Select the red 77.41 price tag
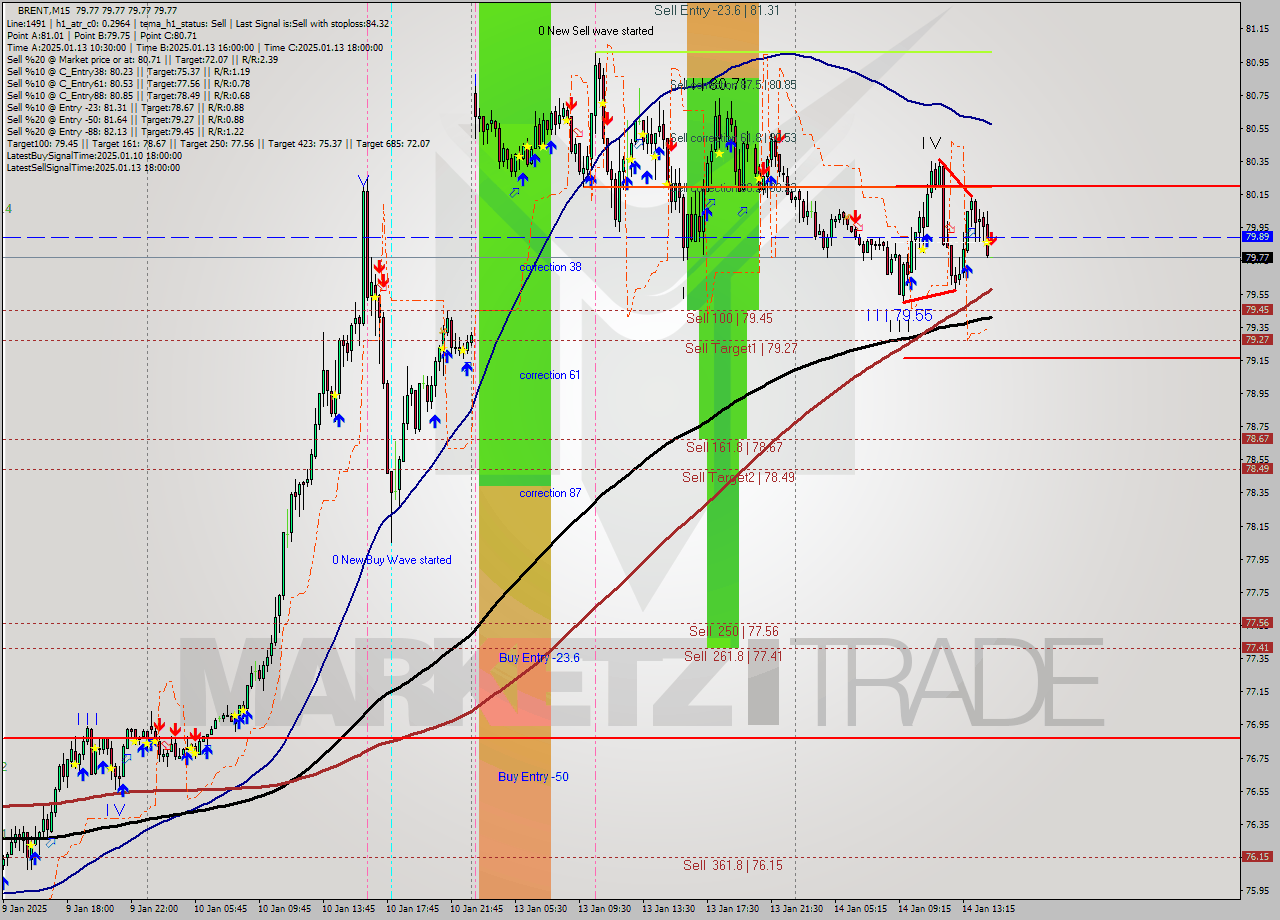The image size is (1280, 920). 1257,648
